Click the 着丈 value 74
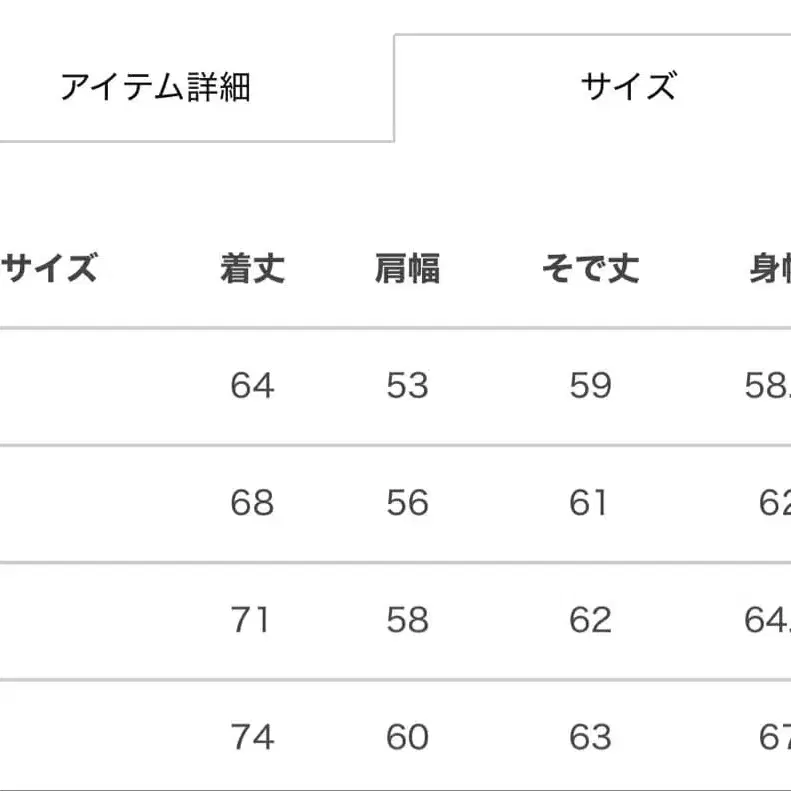 (x=252, y=737)
